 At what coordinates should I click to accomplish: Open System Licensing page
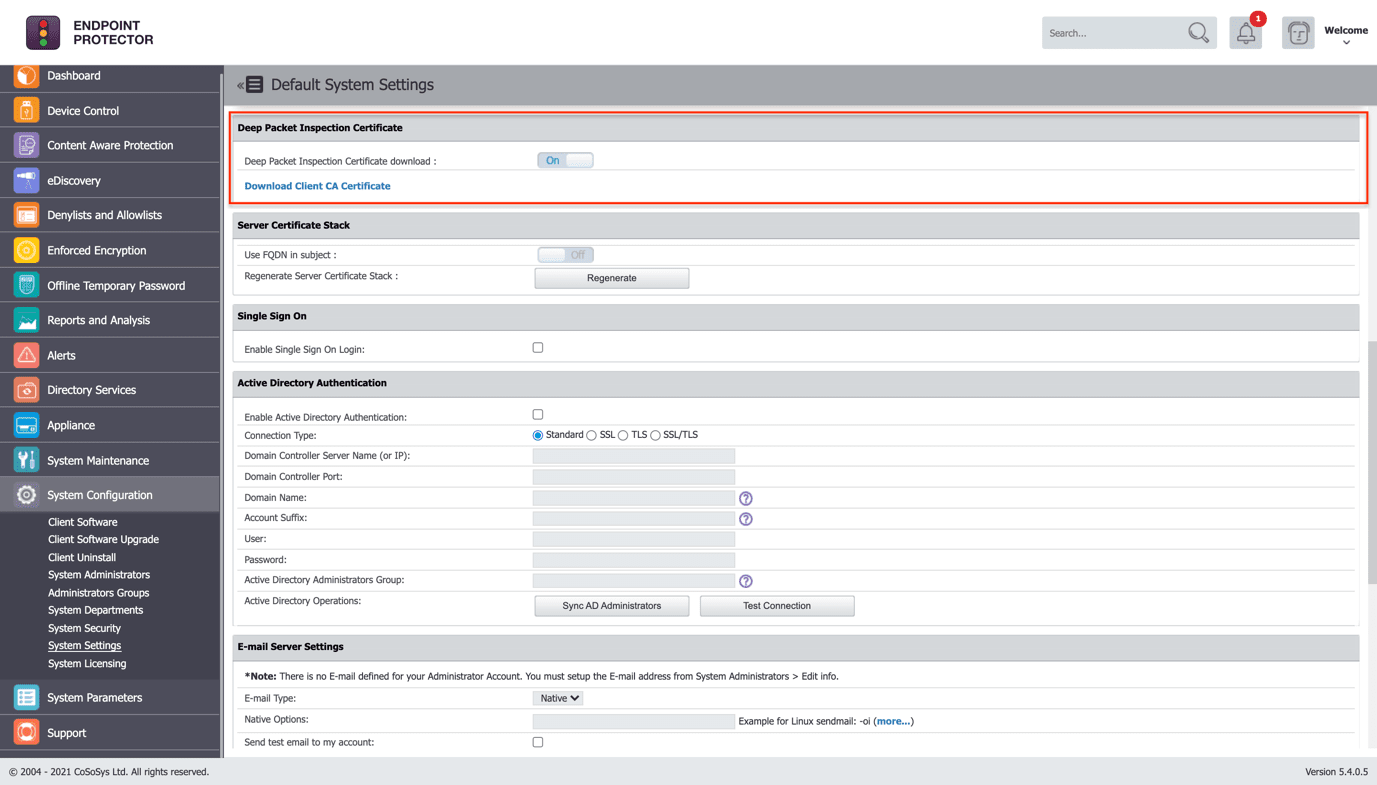(87, 664)
